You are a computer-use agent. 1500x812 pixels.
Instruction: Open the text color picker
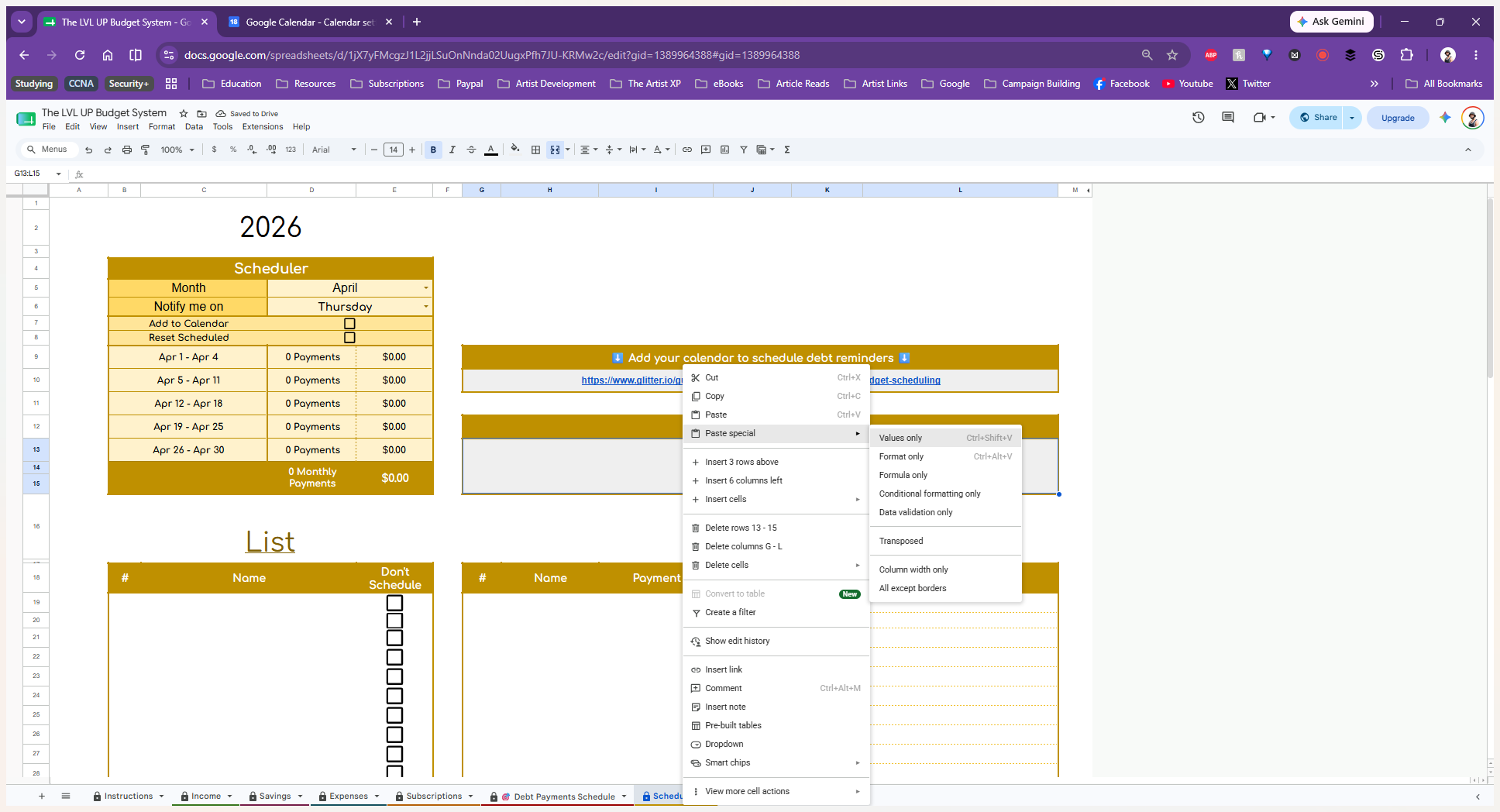[x=490, y=150]
